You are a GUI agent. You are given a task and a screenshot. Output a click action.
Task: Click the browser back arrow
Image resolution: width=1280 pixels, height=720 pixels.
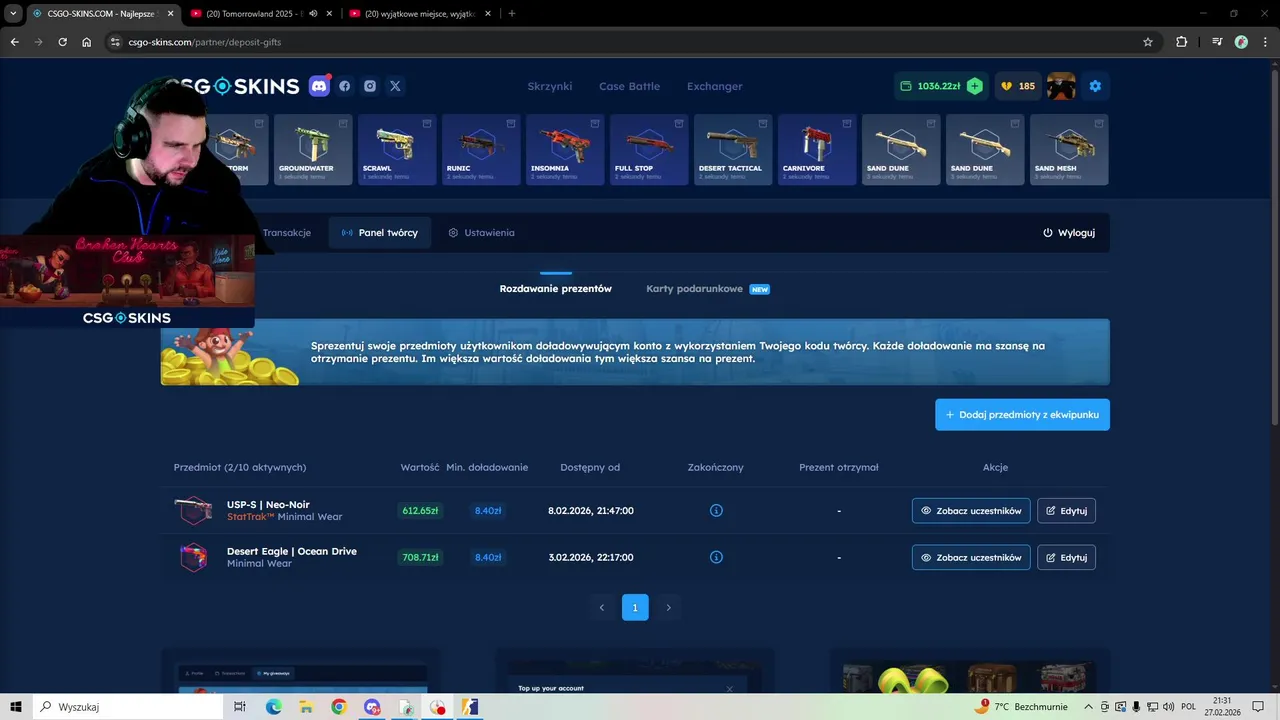pyautogui.click(x=14, y=42)
